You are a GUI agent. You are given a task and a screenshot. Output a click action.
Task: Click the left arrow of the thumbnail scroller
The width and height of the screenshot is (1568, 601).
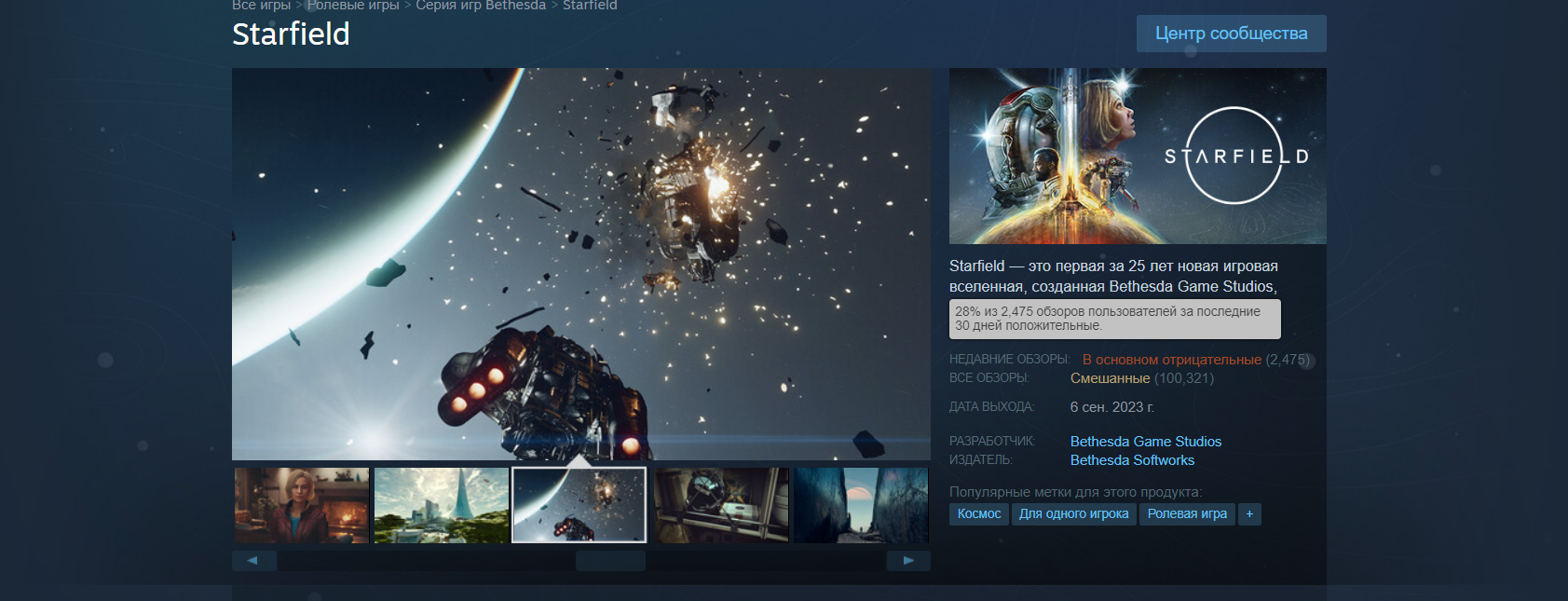click(254, 560)
